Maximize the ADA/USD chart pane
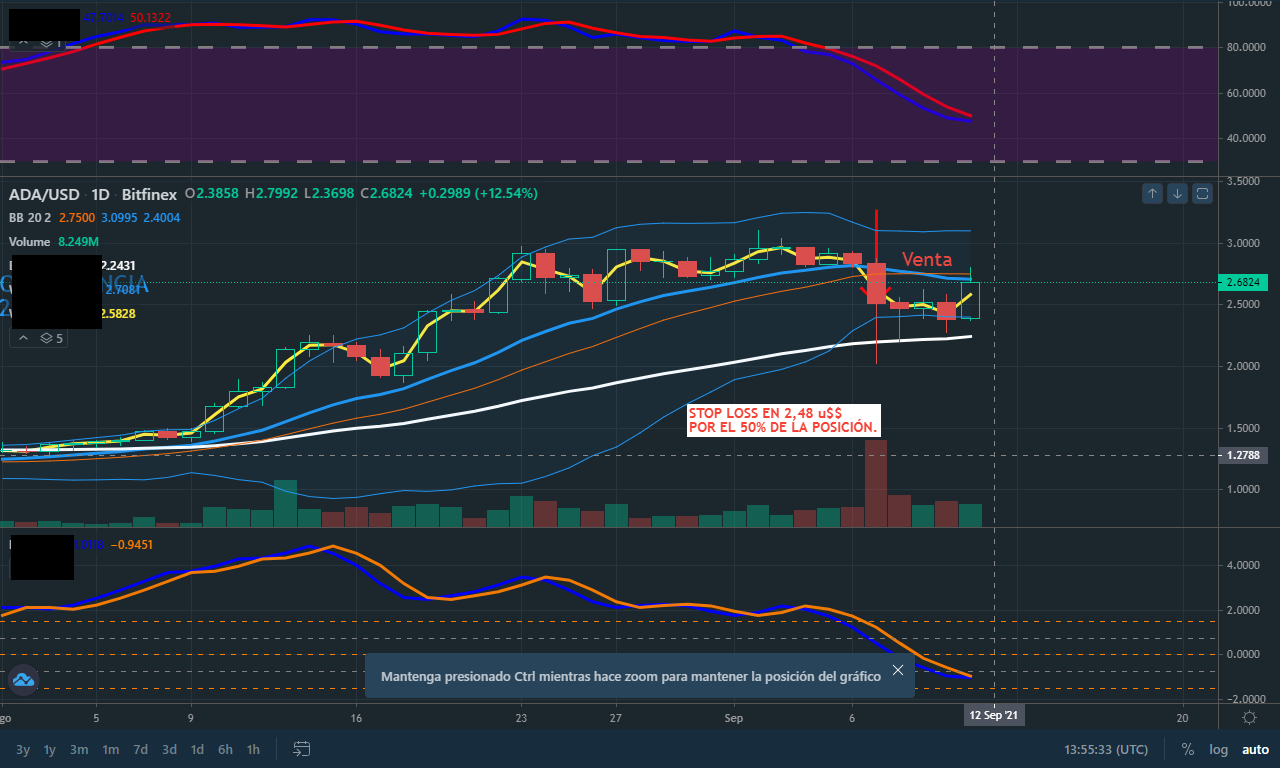Viewport: 1280px width, 768px height. pyautogui.click(x=1202, y=193)
